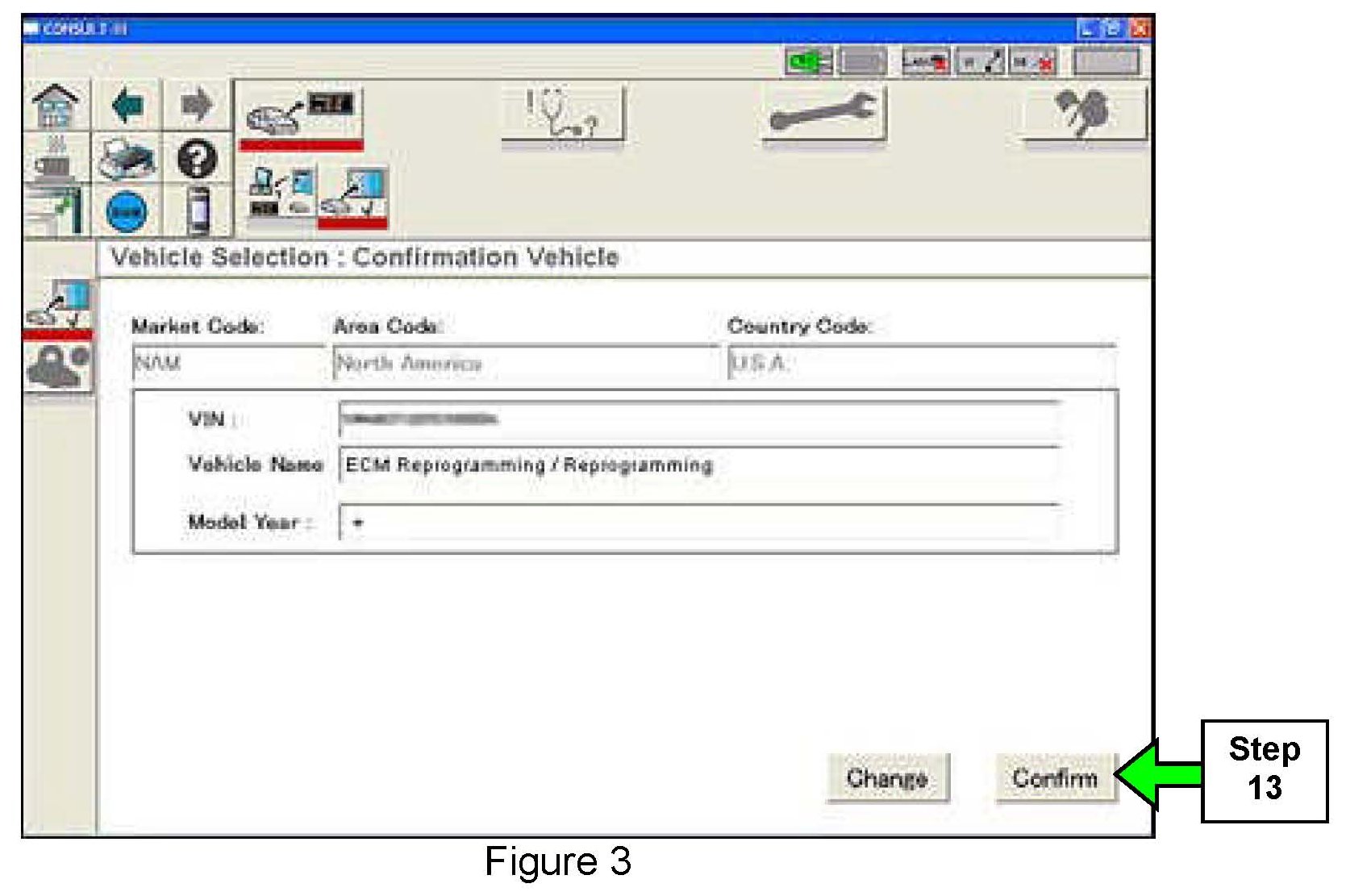The height and width of the screenshot is (896, 1346).
Task: Go back with the green left arrow
Action: click(x=127, y=106)
